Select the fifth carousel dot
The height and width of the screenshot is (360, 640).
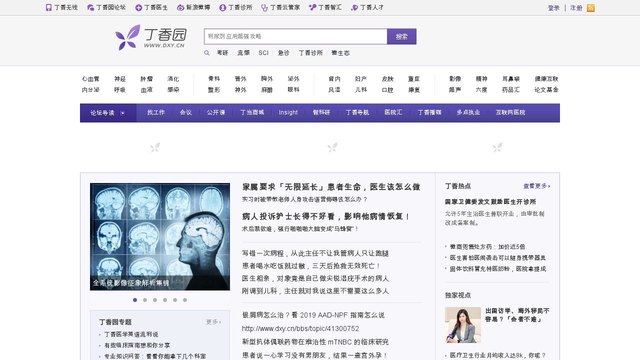(x=175, y=300)
